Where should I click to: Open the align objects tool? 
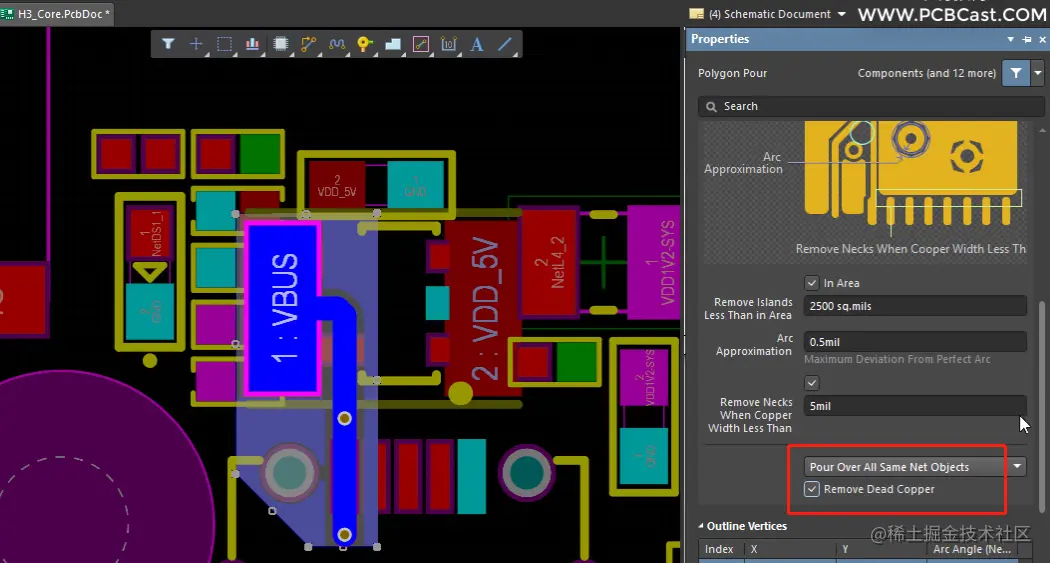[252, 44]
